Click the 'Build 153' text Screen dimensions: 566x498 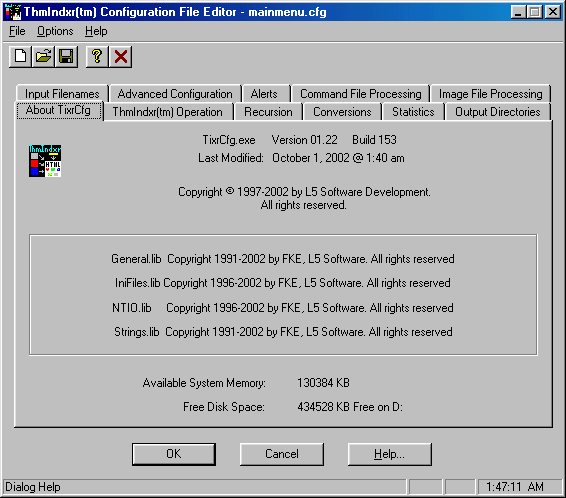point(374,140)
